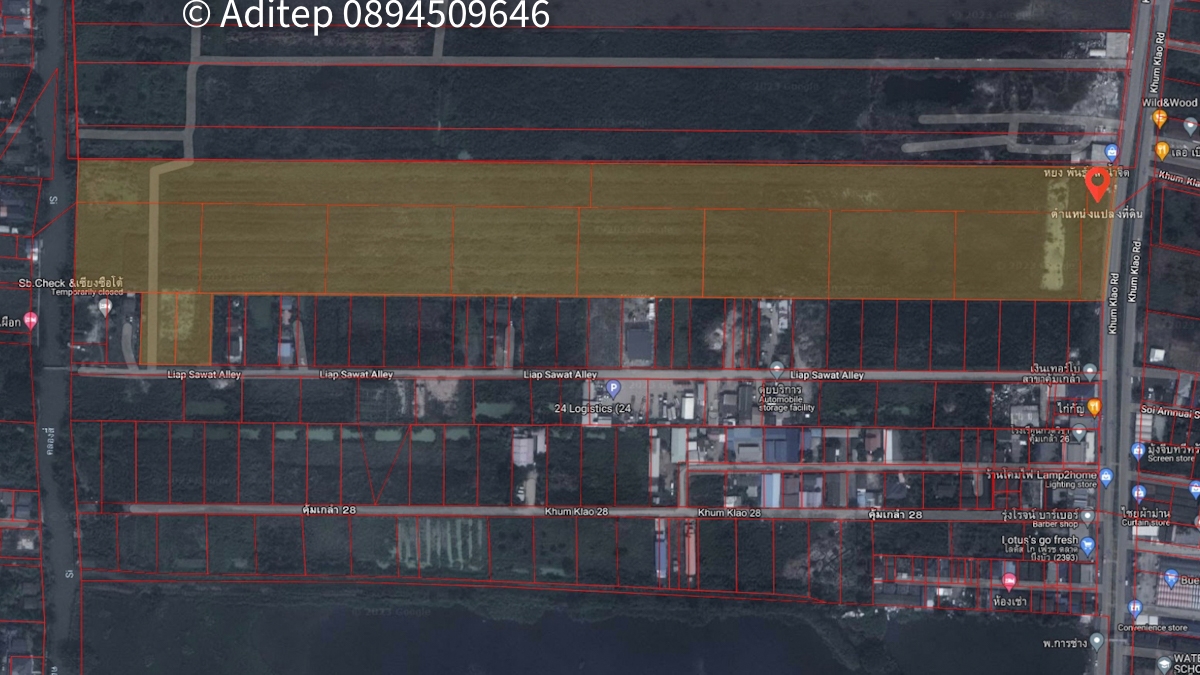Viewport: 1200px width, 675px height.
Task: Open the Screen store shopping bag icon
Action: point(1137,451)
